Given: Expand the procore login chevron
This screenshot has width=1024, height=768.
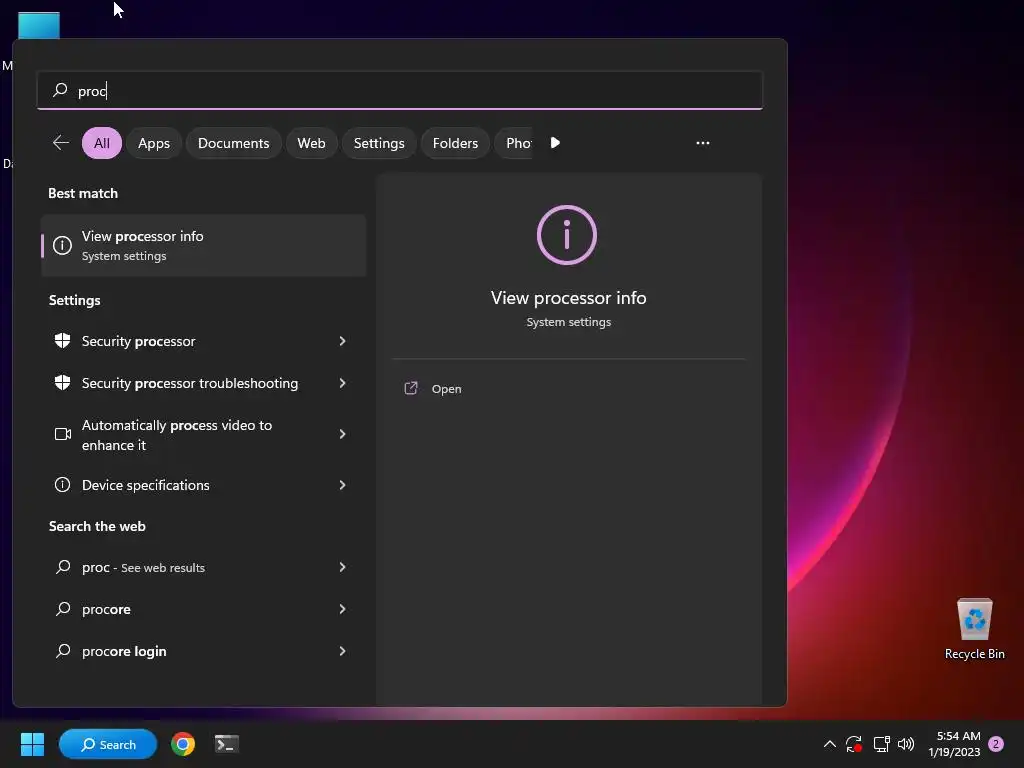Looking at the screenshot, I should [342, 651].
